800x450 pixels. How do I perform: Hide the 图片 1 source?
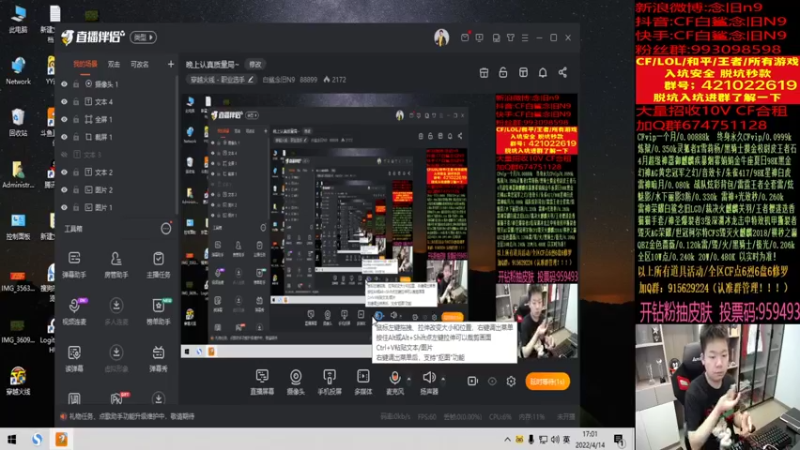tap(64, 208)
